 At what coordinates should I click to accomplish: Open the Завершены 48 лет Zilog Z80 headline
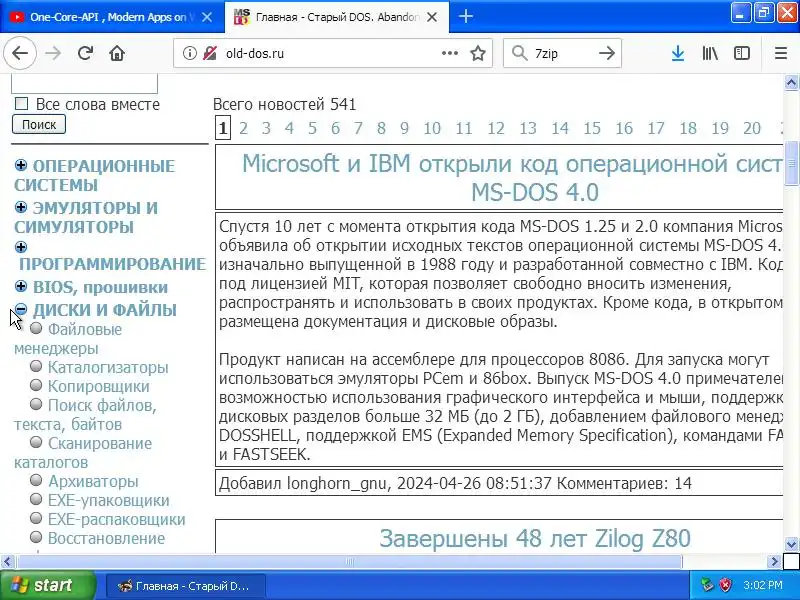pyautogui.click(x=535, y=538)
